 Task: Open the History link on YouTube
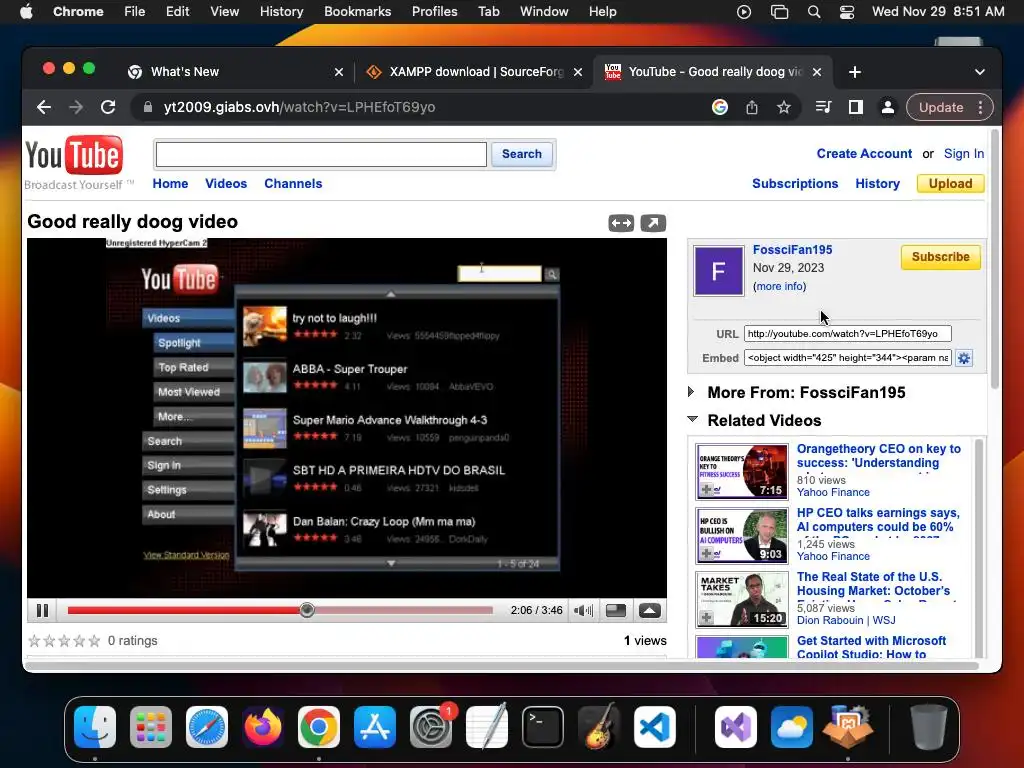877,184
